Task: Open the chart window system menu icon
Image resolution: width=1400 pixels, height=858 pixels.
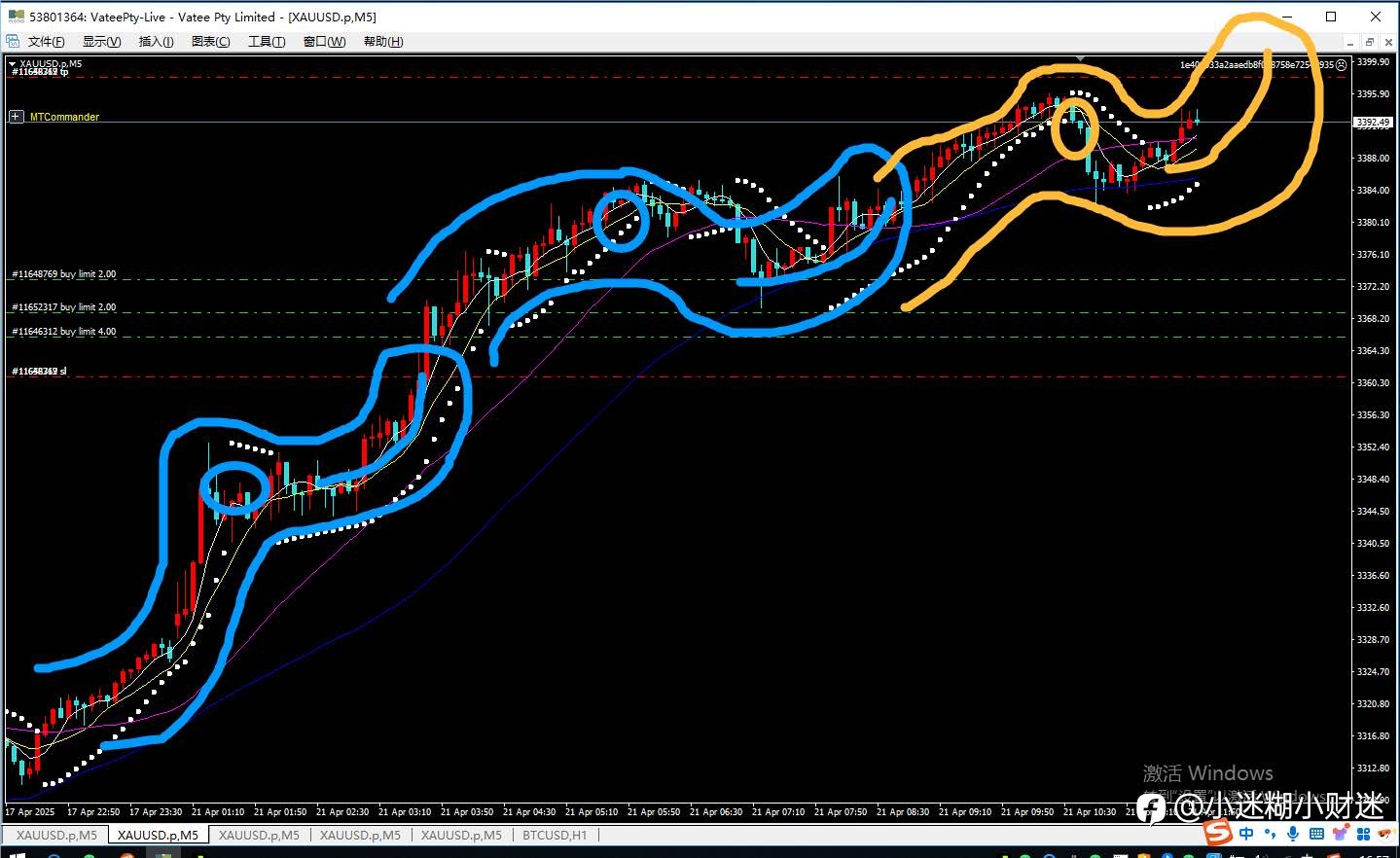Action: 13,42
